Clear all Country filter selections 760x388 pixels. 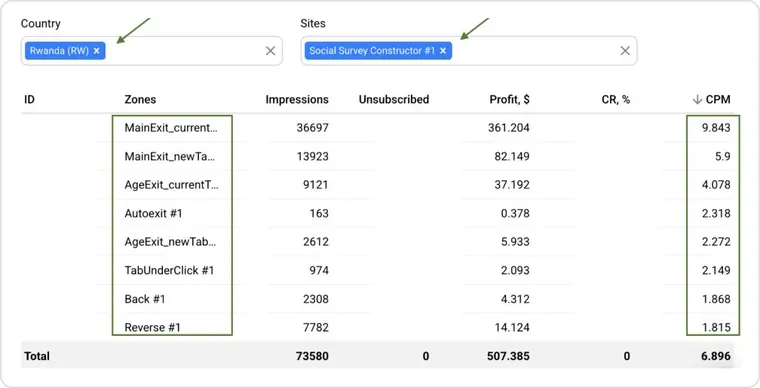pyautogui.click(x=270, y=51)
